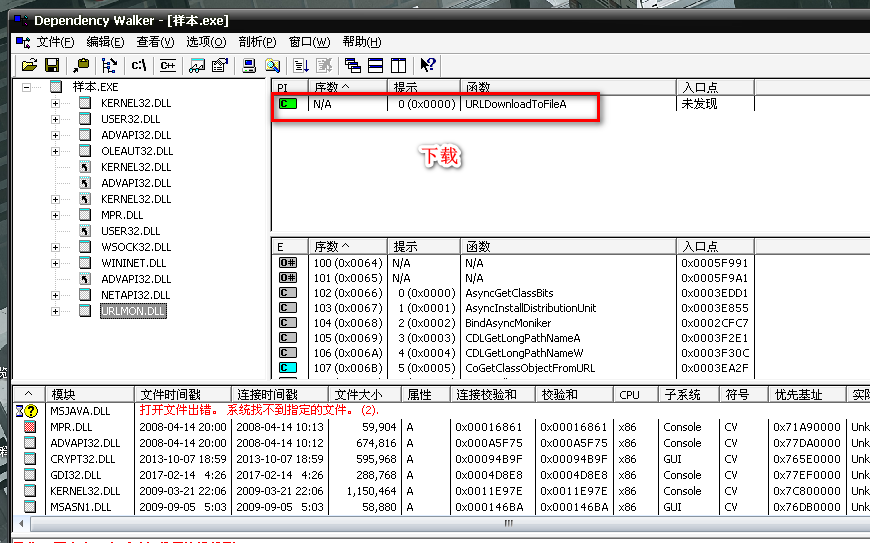Select WININET.DLL in the module tree

134,263
